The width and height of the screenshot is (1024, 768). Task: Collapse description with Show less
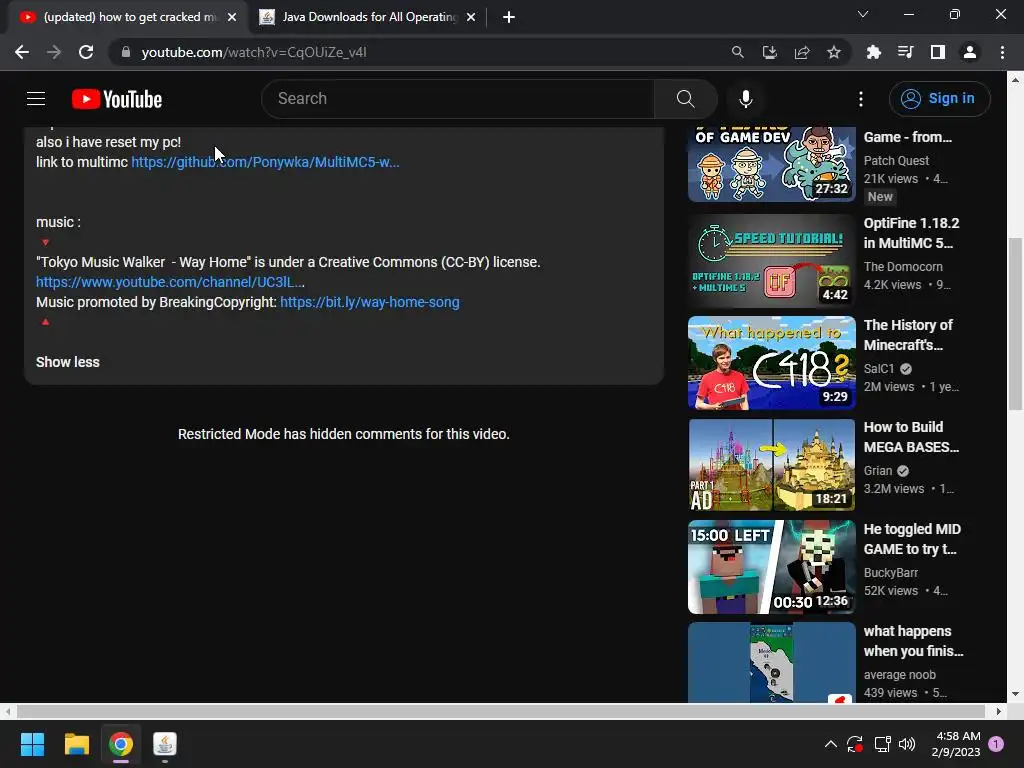click(x=68, y=362)
